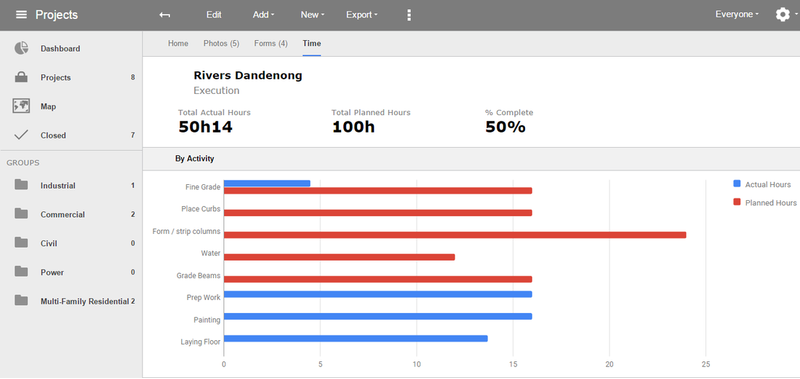Screen dimensions: 800x379
Task: Click the Projects title in header
Action: 57,15
